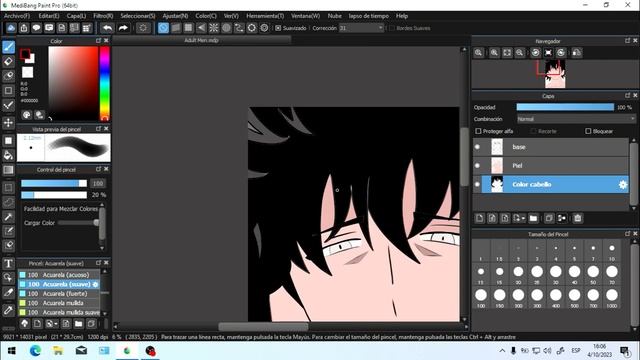Toggle the Bordes Suaves checkbox
Image resolution: width=640 pixels, height=360 pixels.
[x=392, y=28]
